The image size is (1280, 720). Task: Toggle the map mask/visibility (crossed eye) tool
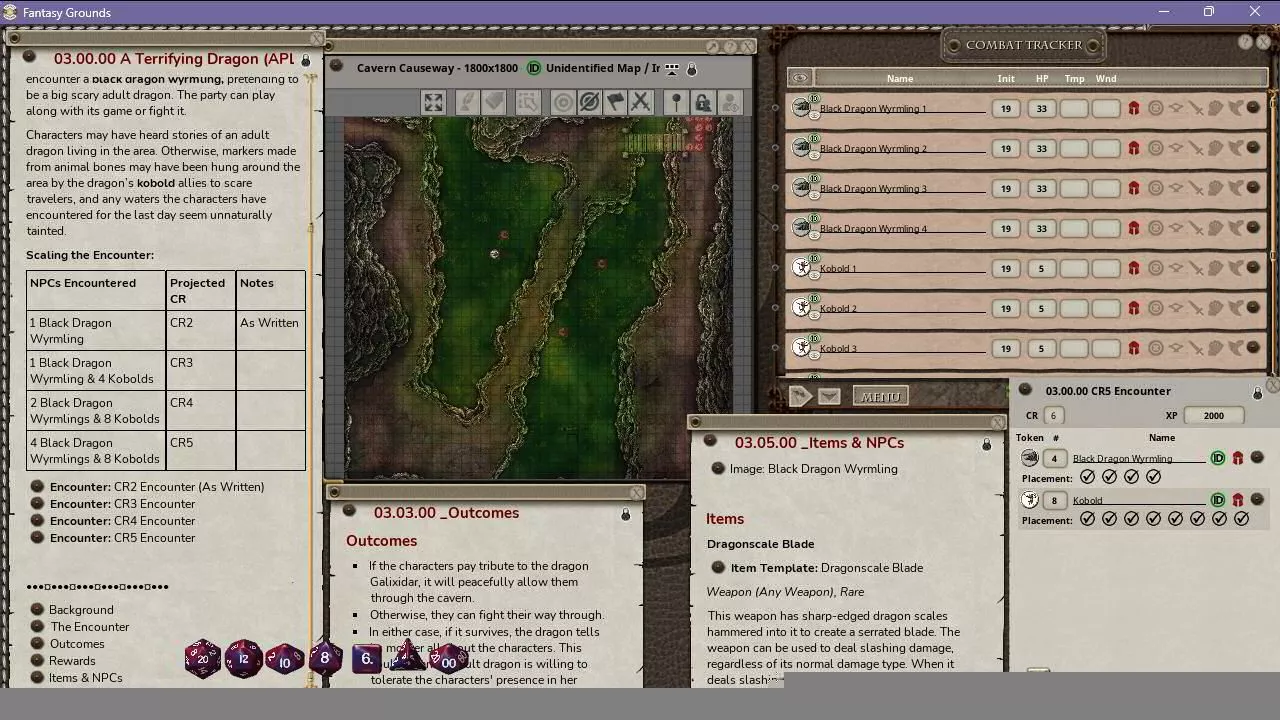point(589,102)
